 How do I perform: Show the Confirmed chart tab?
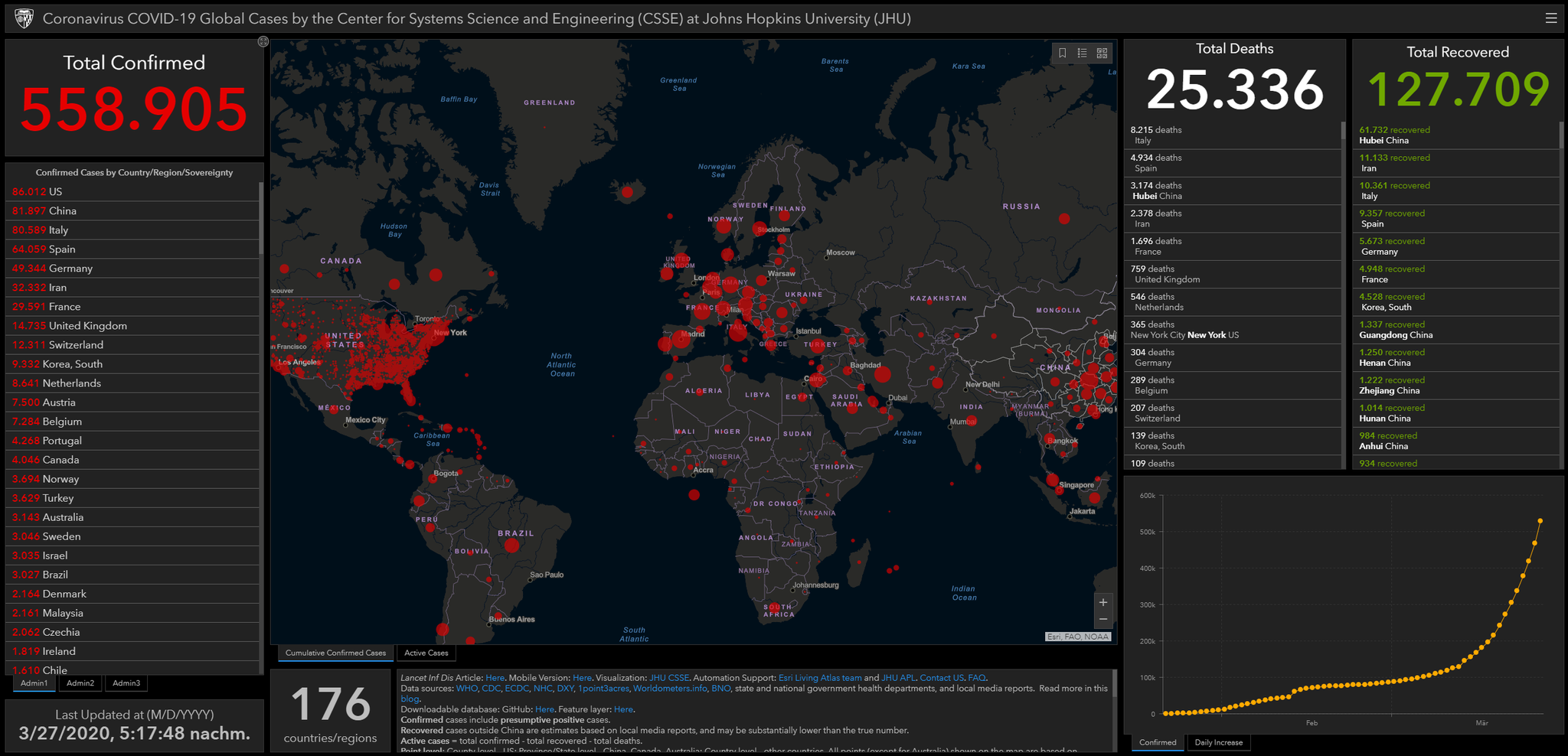pyautogui.click(x=1158, y=742)
